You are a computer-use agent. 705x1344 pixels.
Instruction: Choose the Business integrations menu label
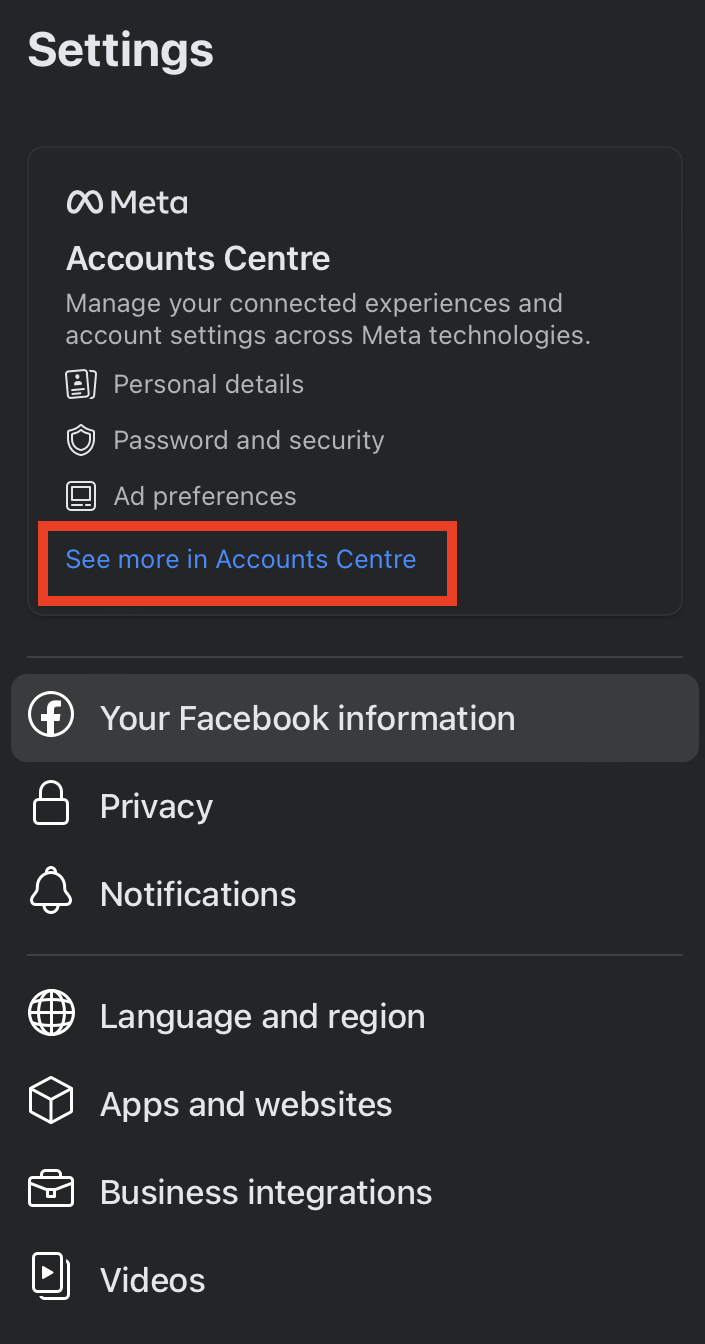266,1192
